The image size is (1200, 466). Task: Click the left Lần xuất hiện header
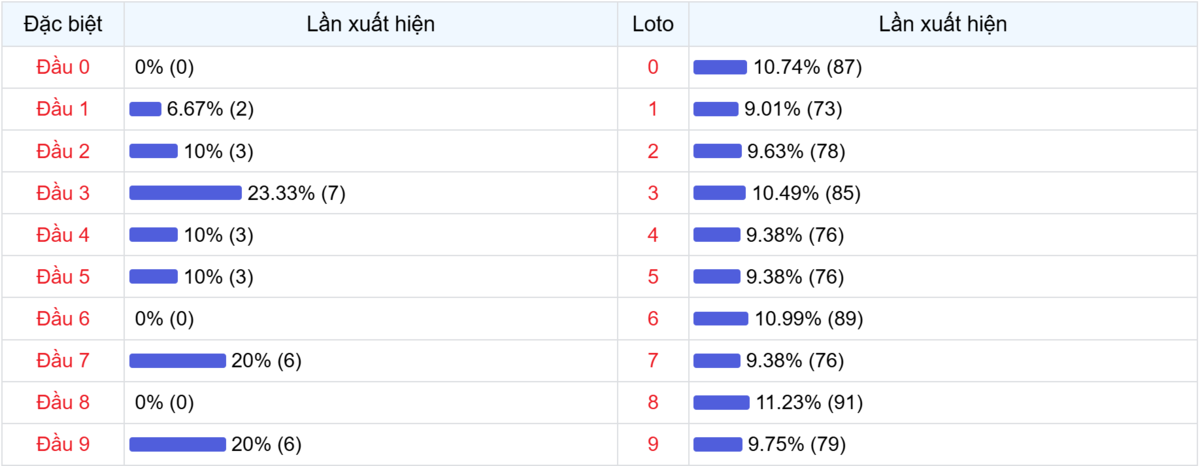371,25
